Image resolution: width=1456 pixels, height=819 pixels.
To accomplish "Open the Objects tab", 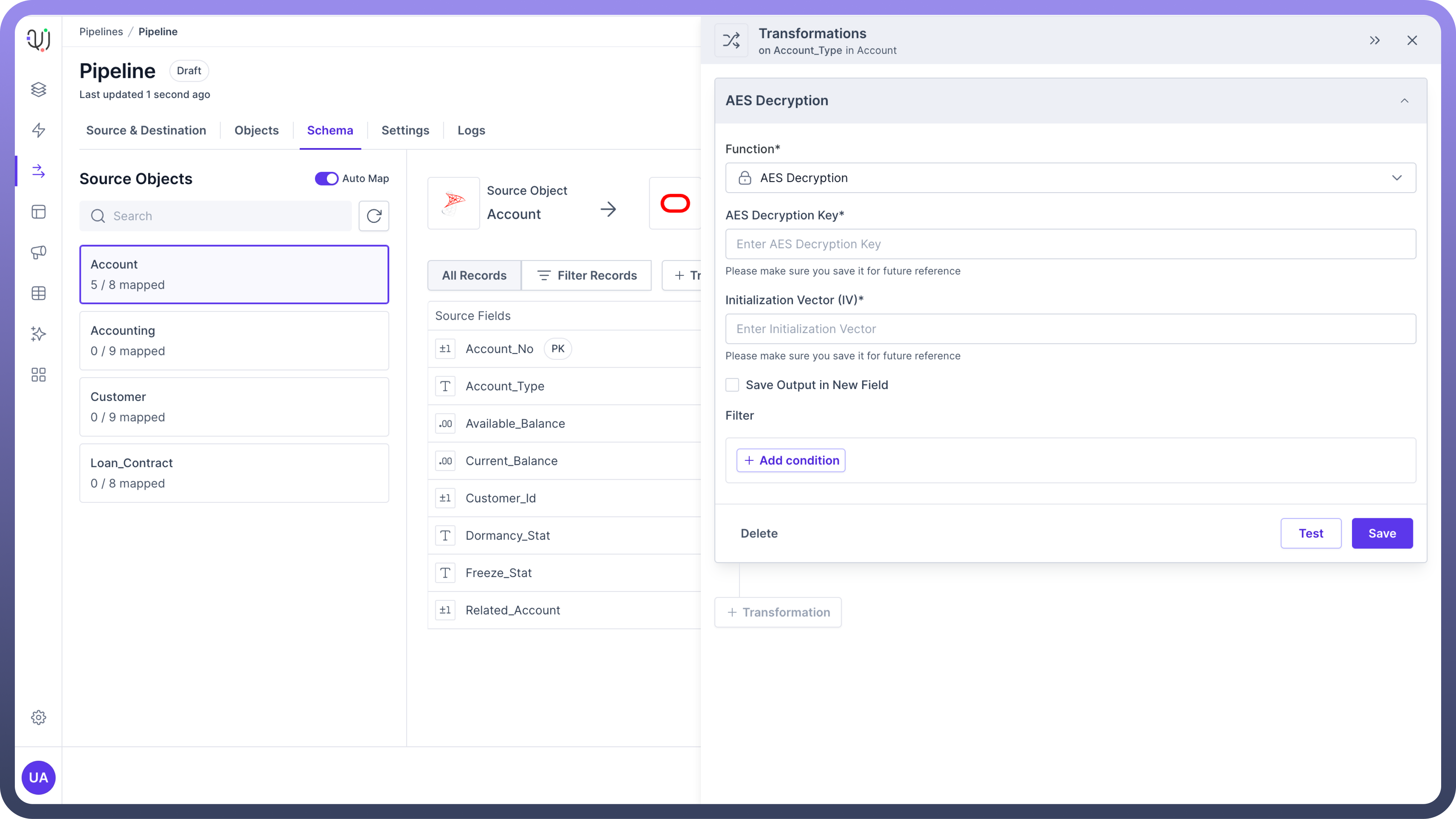I will [x=256, y=130].
